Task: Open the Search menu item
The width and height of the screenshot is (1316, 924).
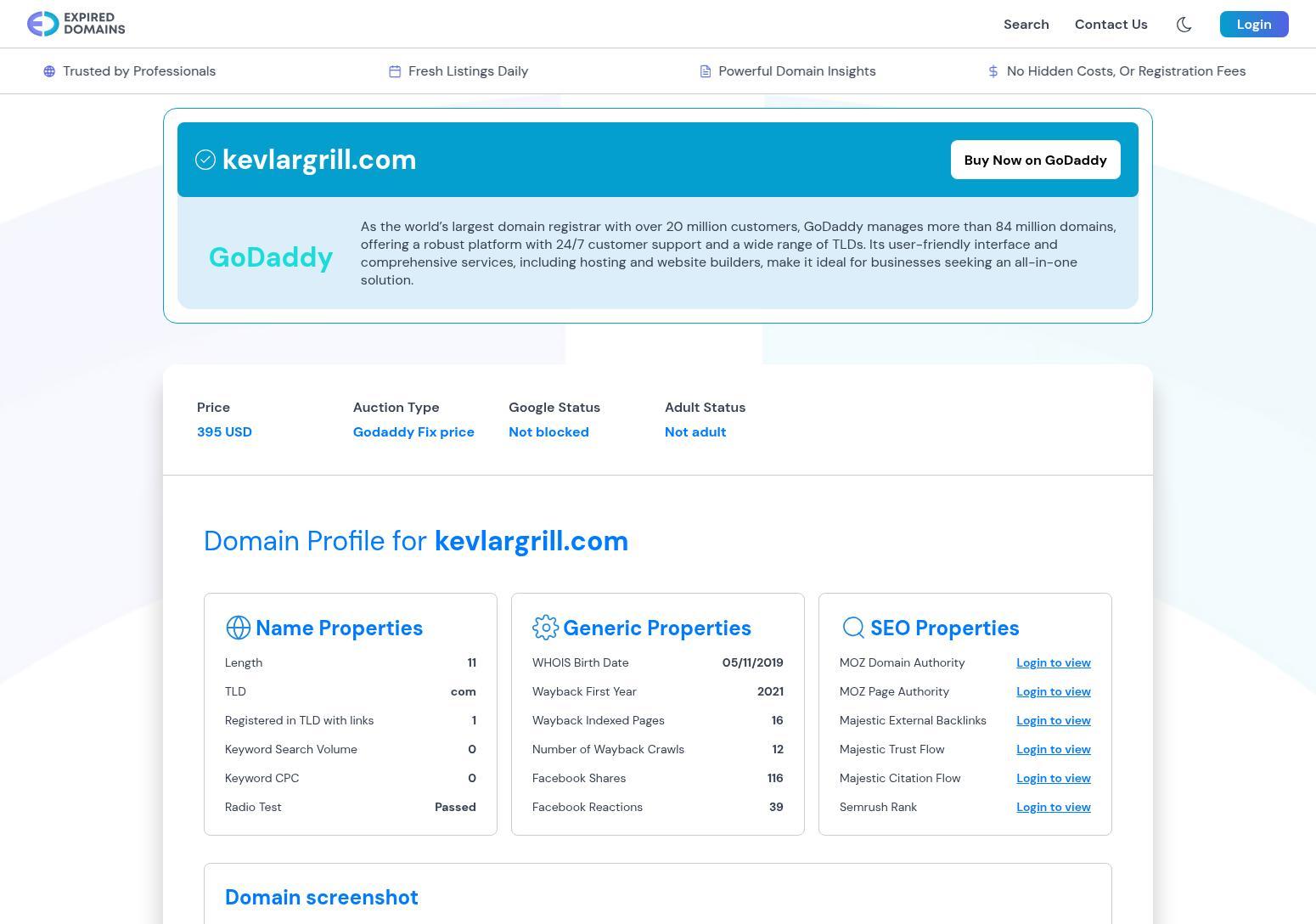Action: pos(1026,25)
